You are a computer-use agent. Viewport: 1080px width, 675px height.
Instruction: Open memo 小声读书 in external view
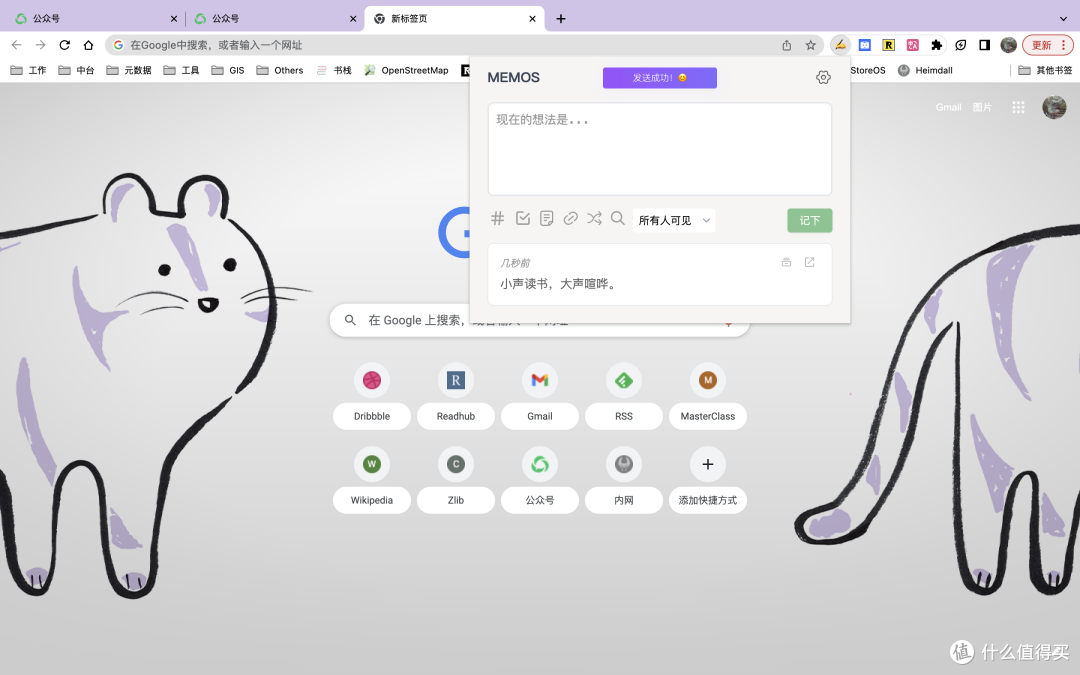tap(809, 262)
